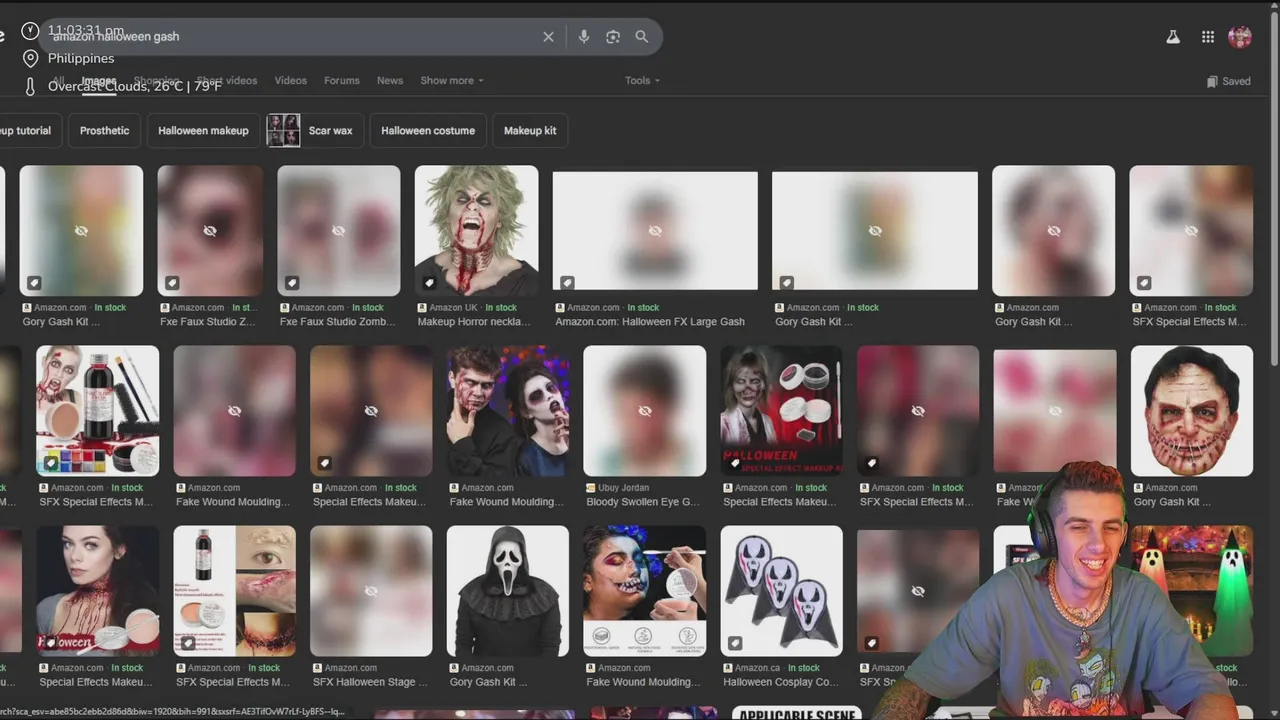Click the 'Ubuy Jordan' source label
Image resolution: width=1280 pixels, height=720 pixels.
624,488
